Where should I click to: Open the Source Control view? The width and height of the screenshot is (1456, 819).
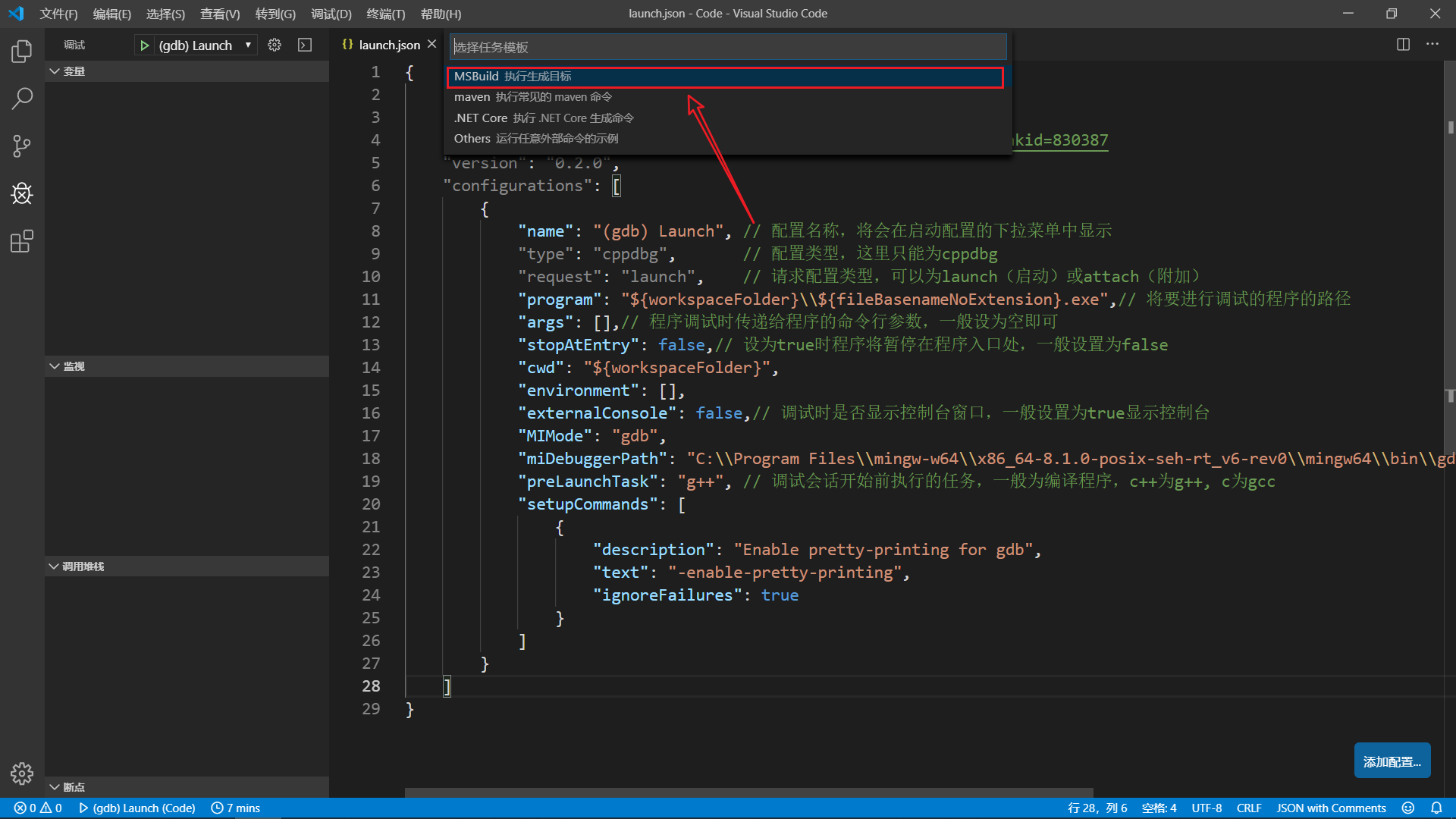pyautogui.click(x=22, y=146)
